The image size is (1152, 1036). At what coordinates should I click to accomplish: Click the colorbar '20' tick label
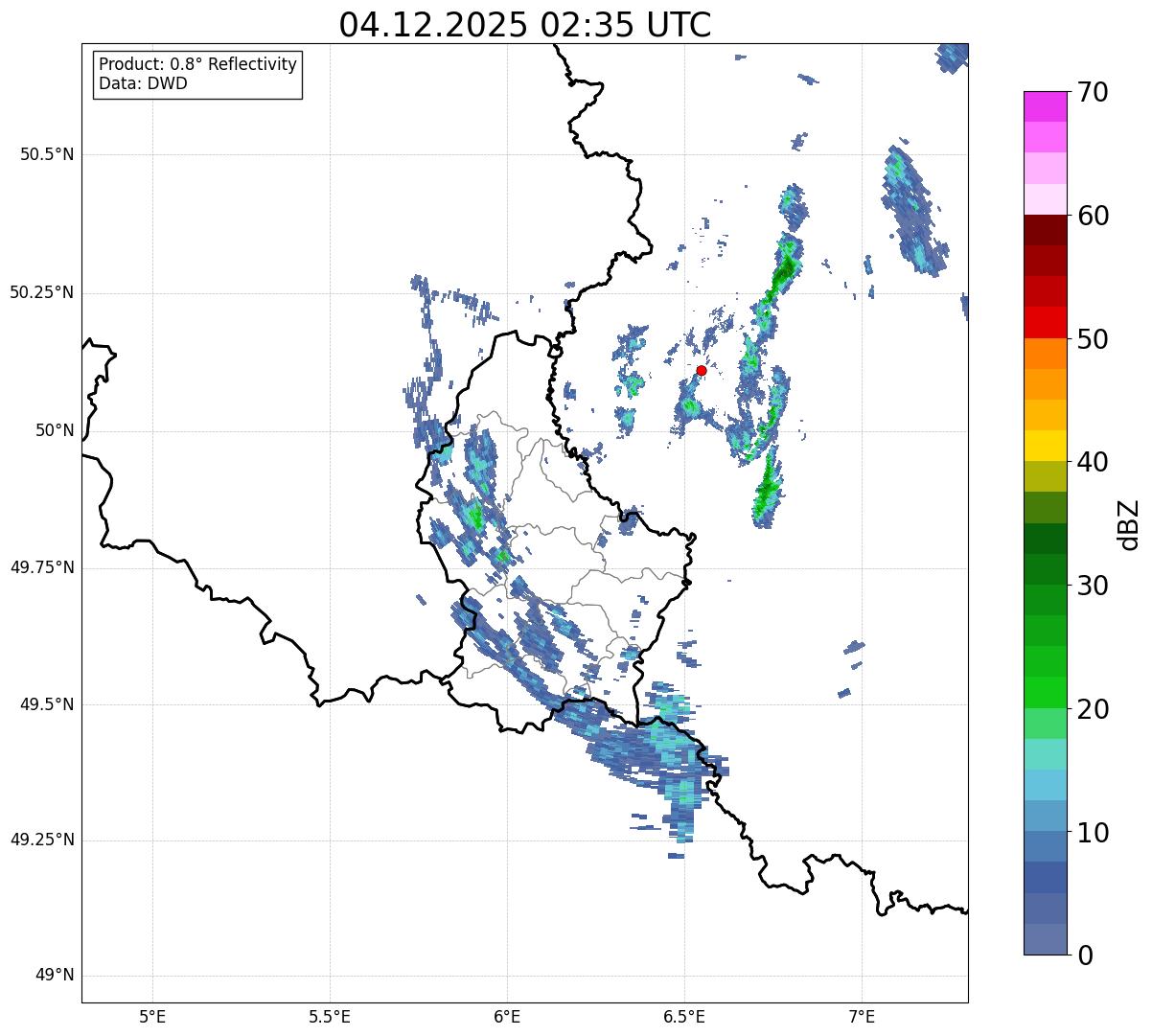(1093, 709)
